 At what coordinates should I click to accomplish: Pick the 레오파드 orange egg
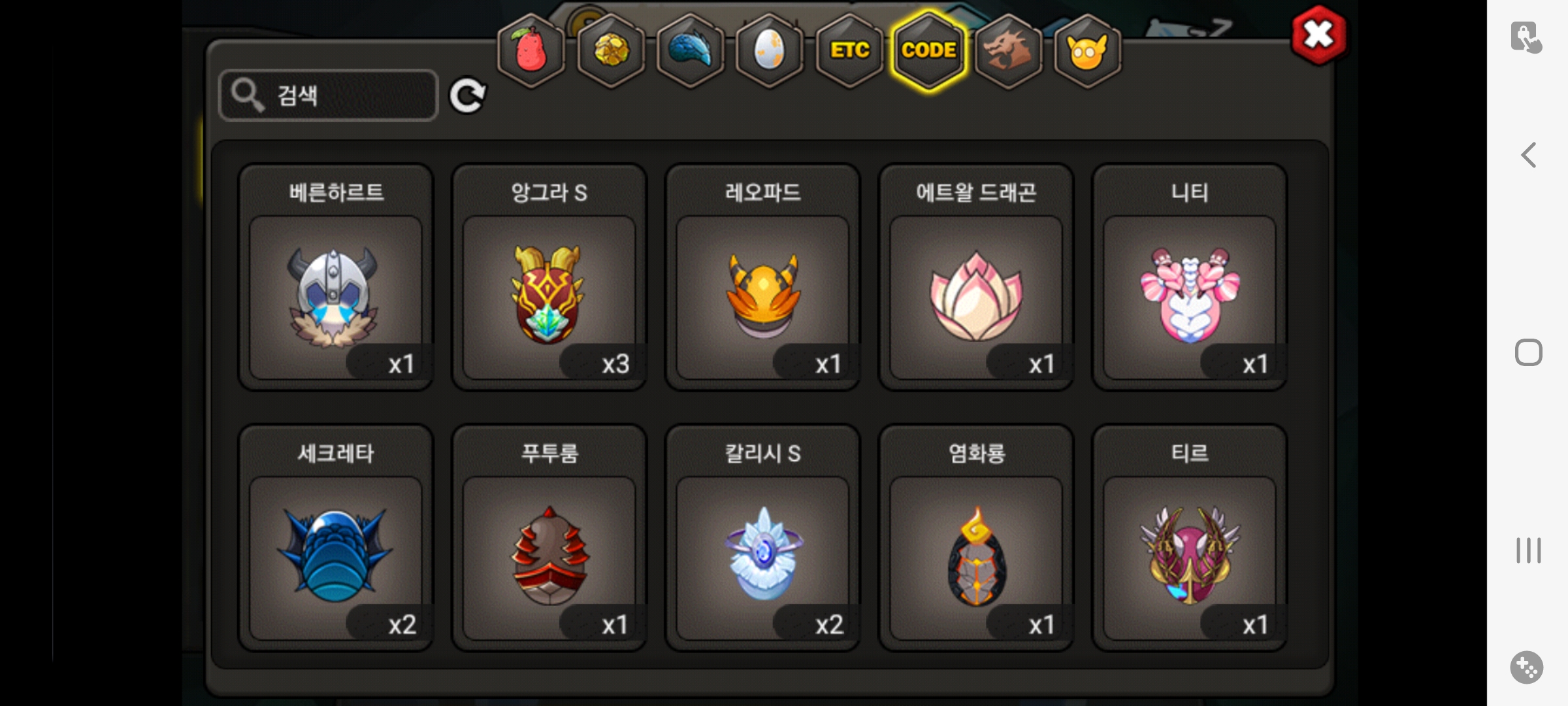pos(762,277)
